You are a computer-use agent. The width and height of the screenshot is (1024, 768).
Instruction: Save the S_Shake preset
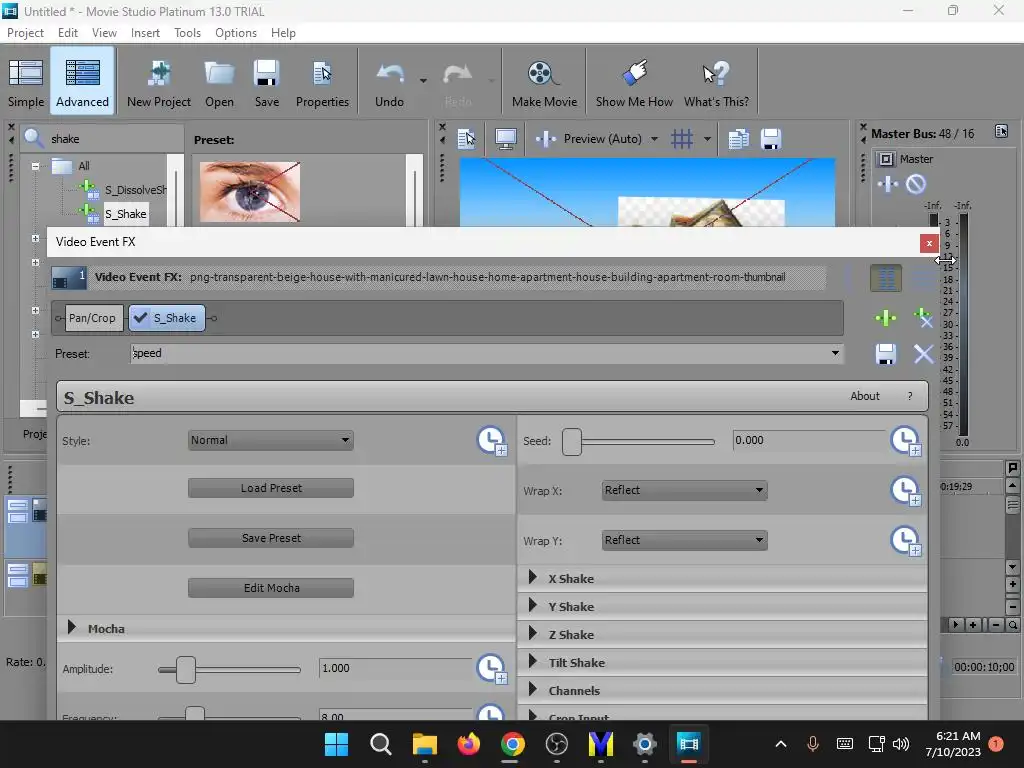(x=886, y=354)
